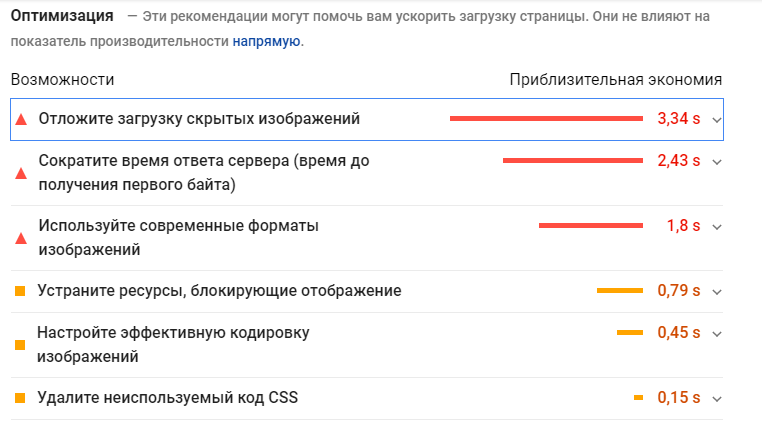The width and height of the screenshot is (762, 433).
Task: Click orange square icon beside 'Настройте эффективную кодировку изображений'
Action: tap(20, 345)
